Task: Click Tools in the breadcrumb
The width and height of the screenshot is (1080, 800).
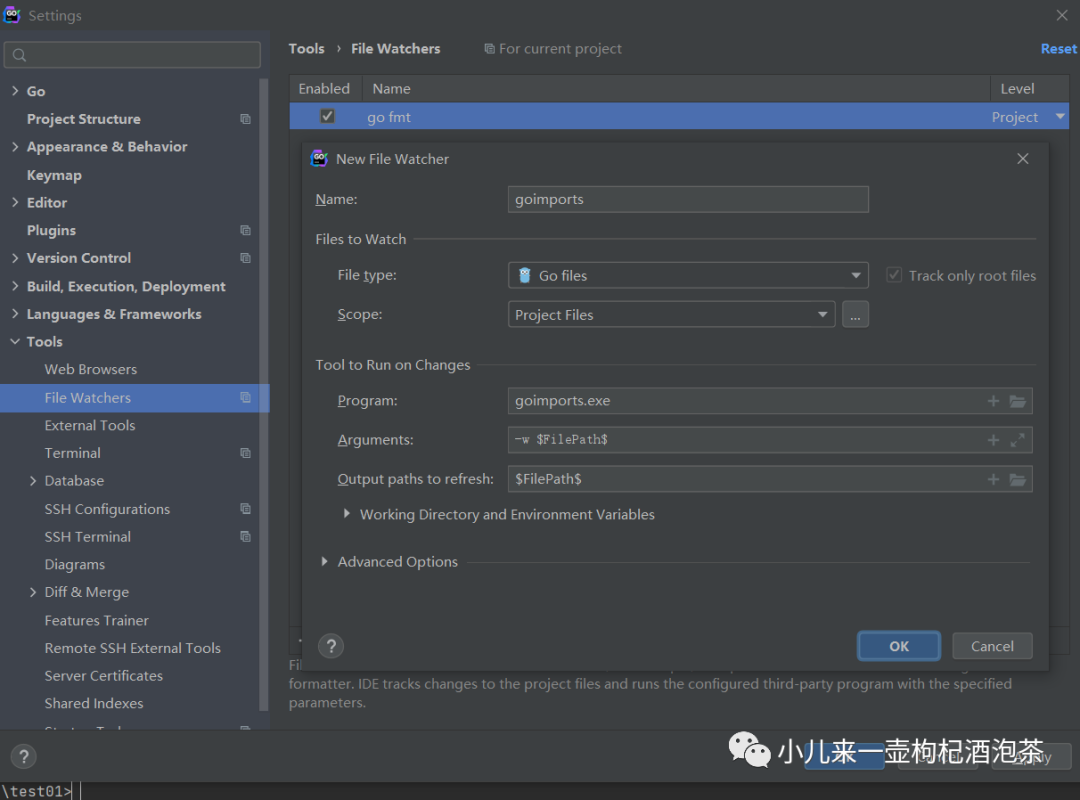Action: pos(307,49)
